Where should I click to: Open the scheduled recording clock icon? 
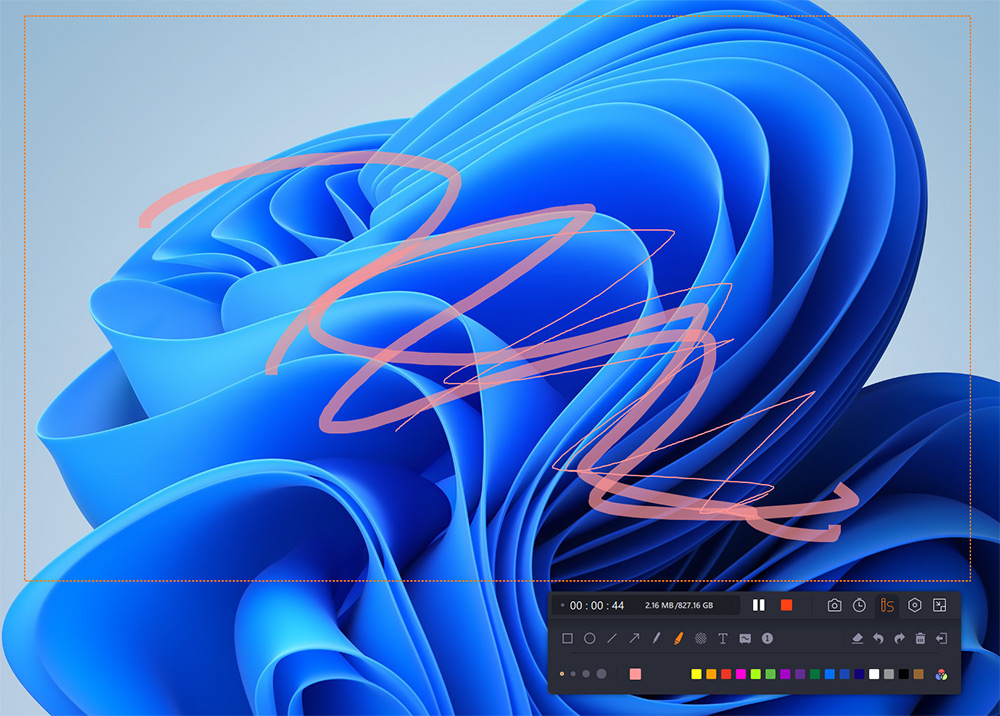coord(859,605)
